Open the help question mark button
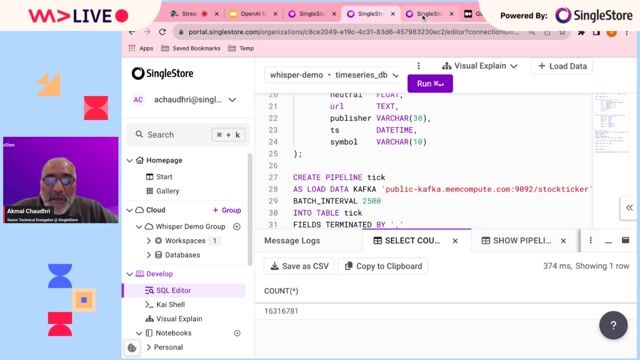640x360 pixels. (x=613, y=325)
